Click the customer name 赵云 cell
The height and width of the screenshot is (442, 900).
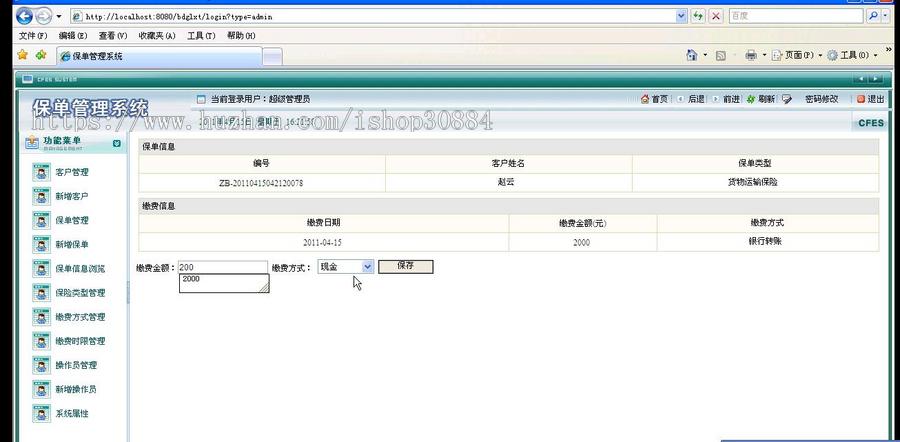point(509,183)
